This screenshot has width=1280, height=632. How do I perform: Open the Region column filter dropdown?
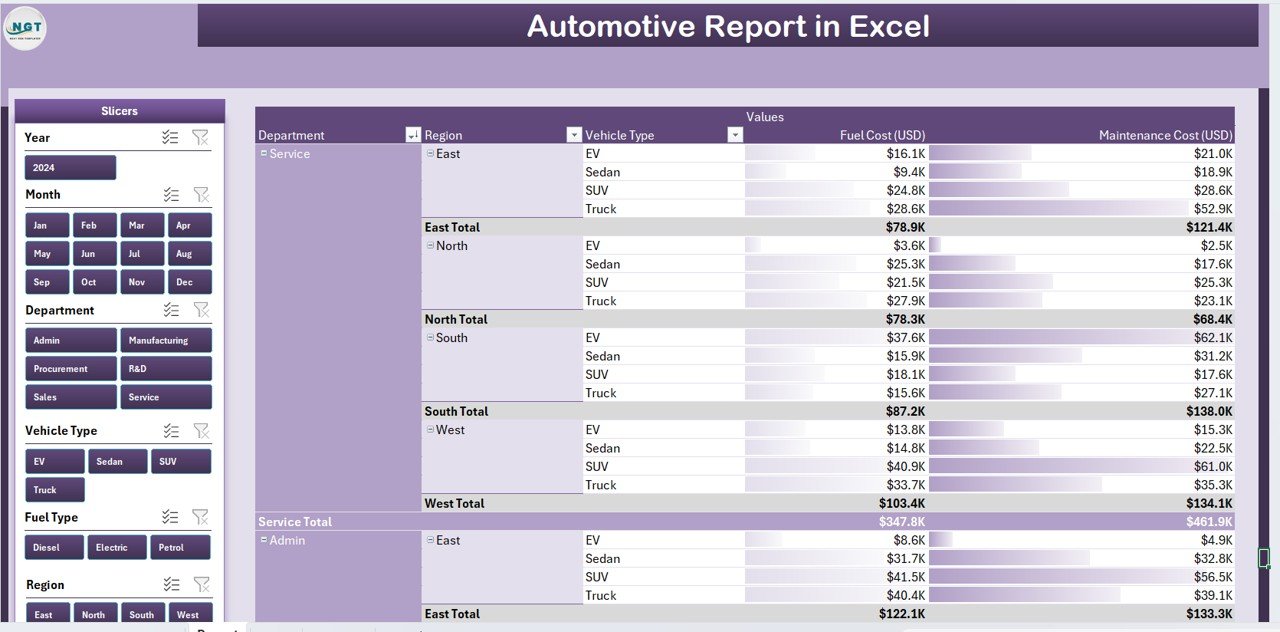tap(574, 135)
